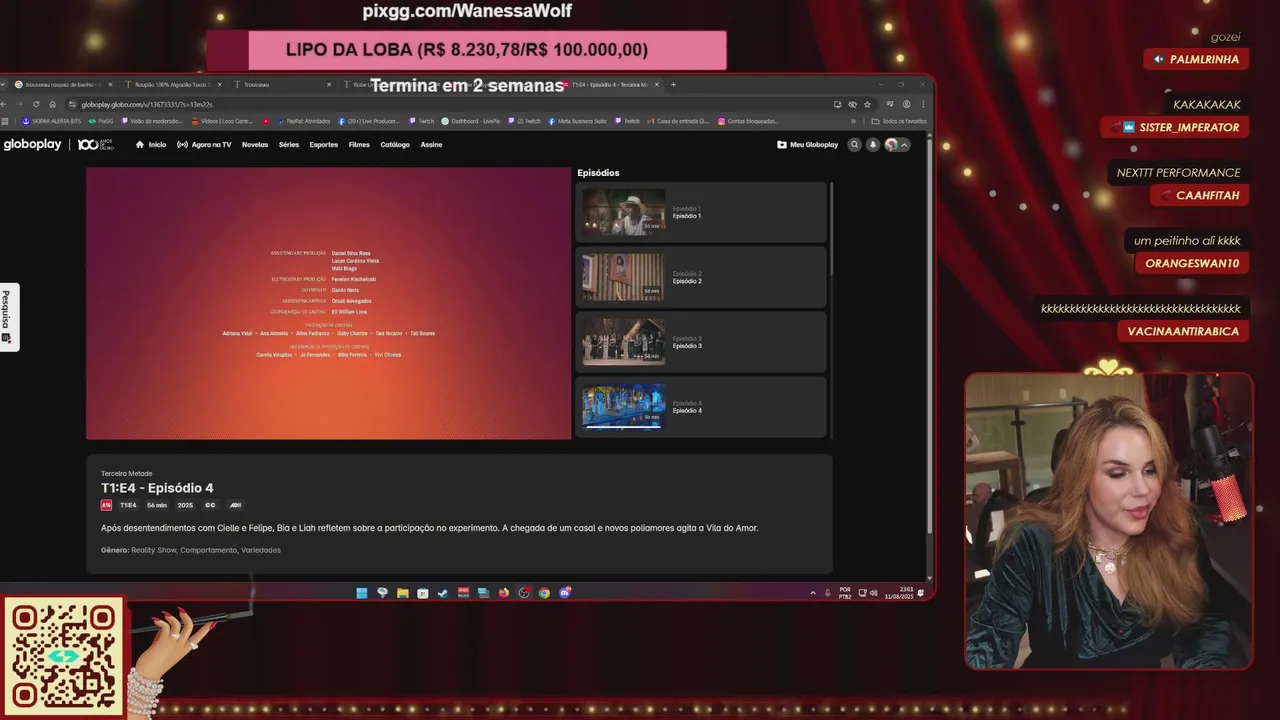Play Episódio 2 thumbnail
The width and height of the screenshot is (1280, 720).
point(624,277)
